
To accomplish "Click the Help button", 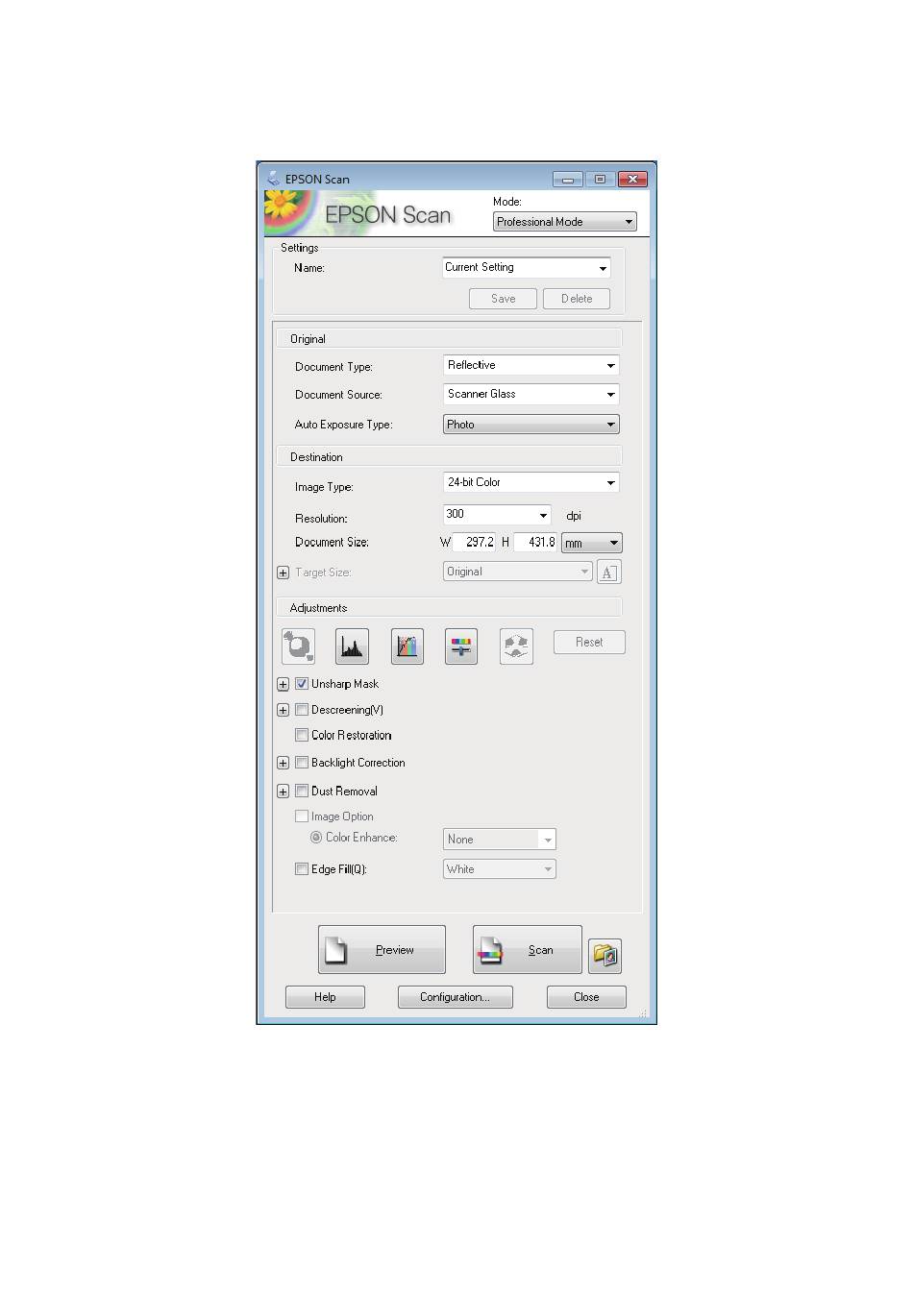I will (325, 997).
